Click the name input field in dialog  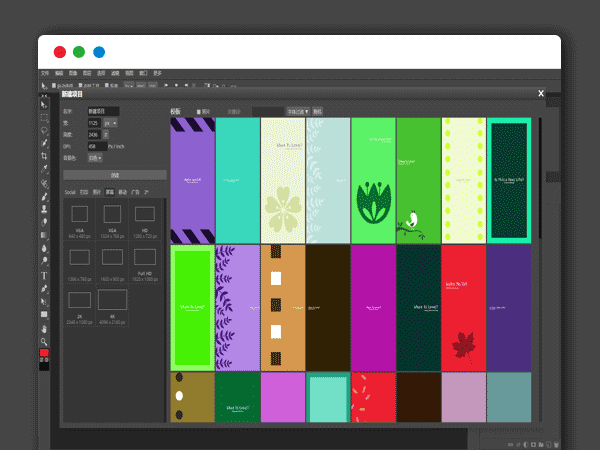(x=103, y=110)
